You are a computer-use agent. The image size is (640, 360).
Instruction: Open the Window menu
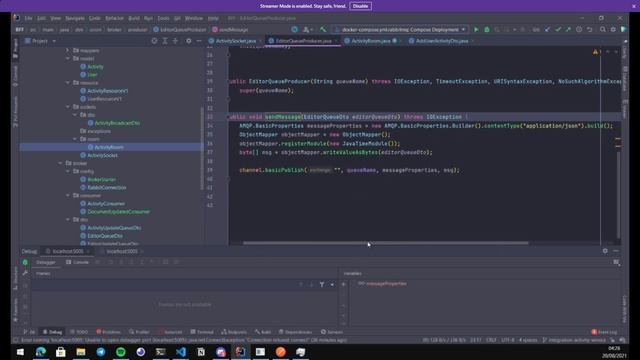coord(193,18)
